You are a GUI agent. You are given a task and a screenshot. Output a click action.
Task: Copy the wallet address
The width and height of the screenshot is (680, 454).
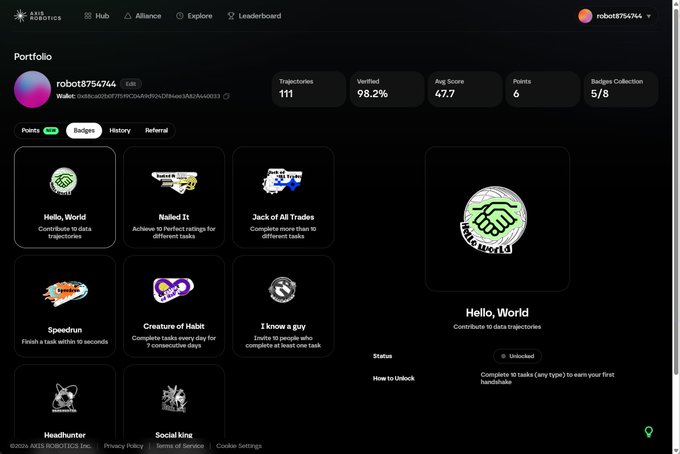click(x=226, y=96)
